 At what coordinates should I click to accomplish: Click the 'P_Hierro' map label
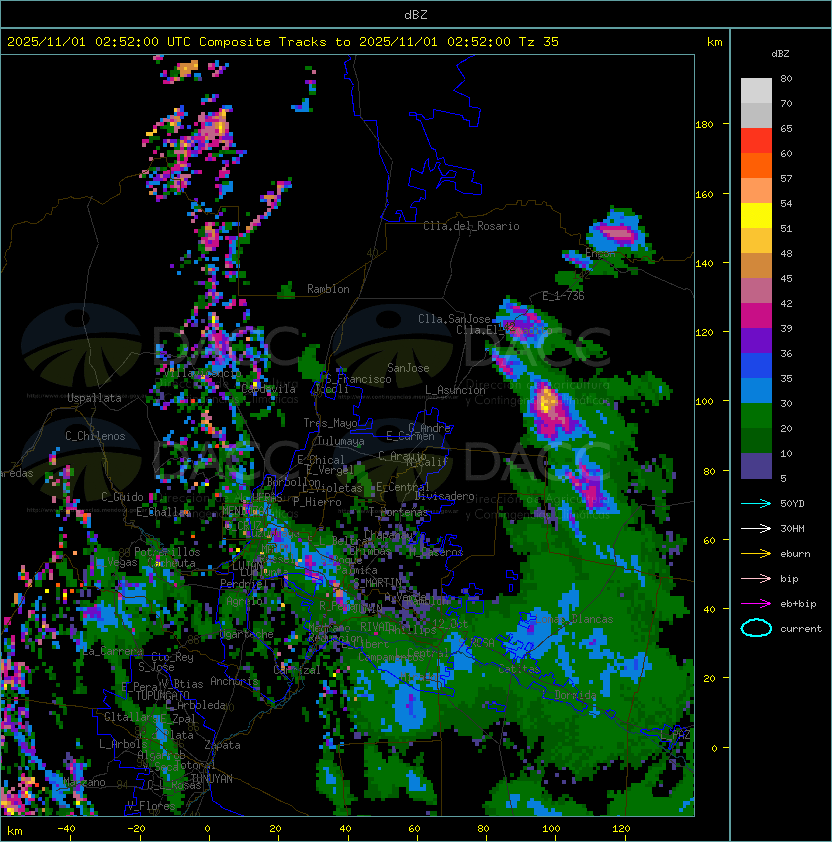point(317,502)
